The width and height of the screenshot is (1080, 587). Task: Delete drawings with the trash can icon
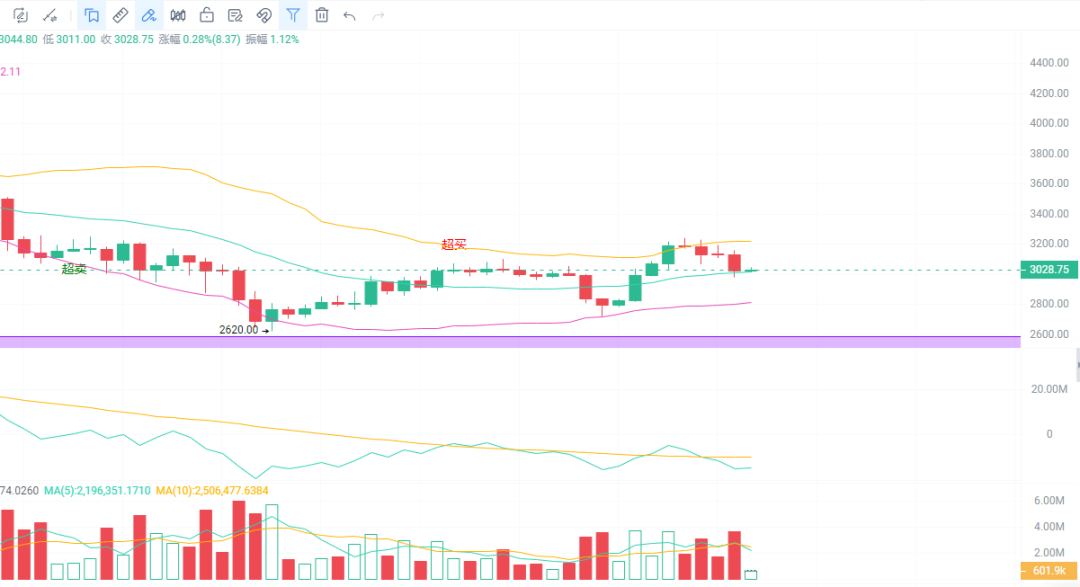pos(322,15)
